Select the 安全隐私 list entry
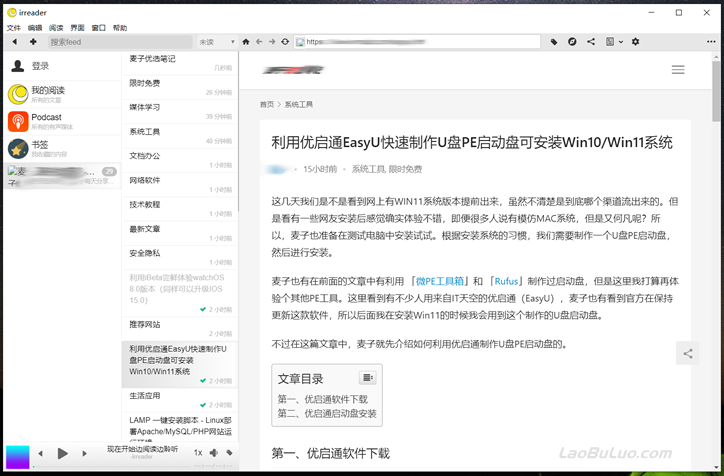This screenshot has width=724, height=476. 180,257
